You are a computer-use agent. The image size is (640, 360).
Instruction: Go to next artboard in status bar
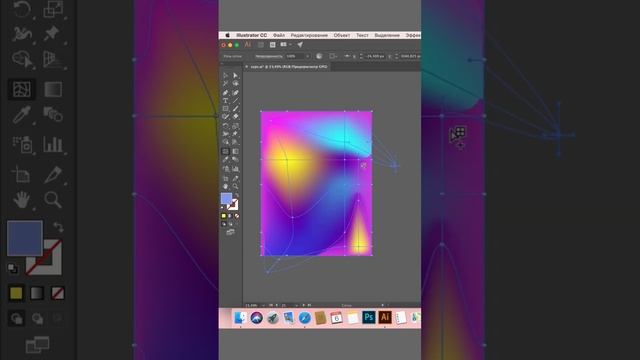coord(303,305)
